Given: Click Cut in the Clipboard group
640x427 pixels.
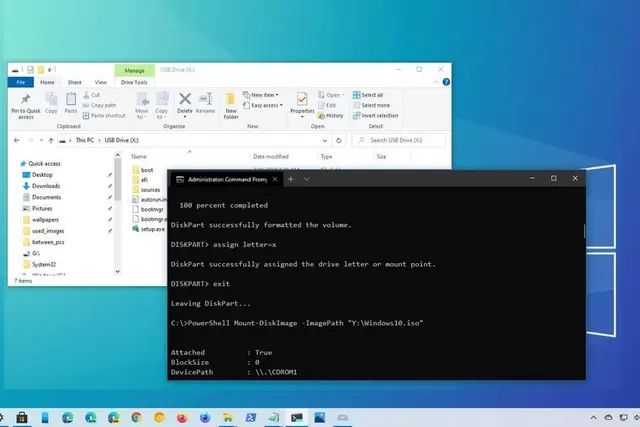Looking at the screenshot, I should click(x=91, y=95).
